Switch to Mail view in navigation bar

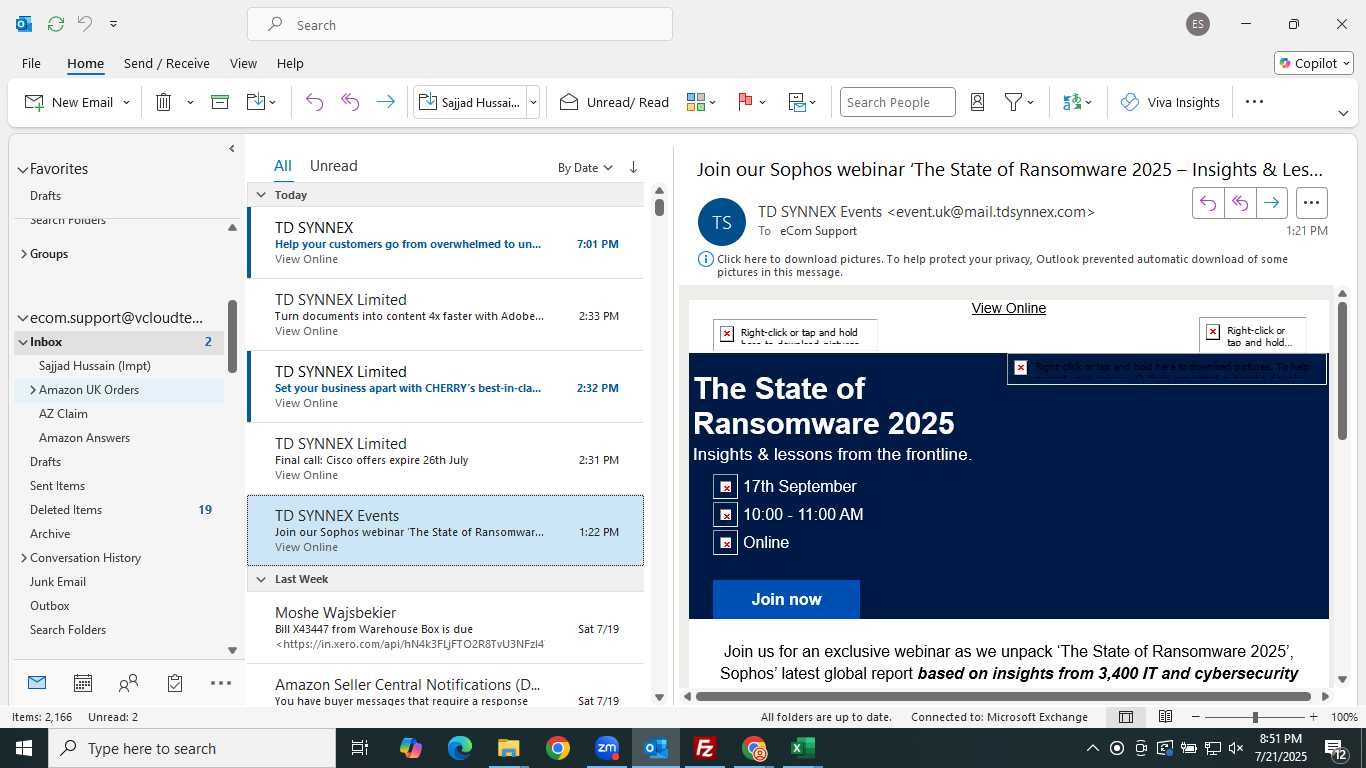pos(37,683)
